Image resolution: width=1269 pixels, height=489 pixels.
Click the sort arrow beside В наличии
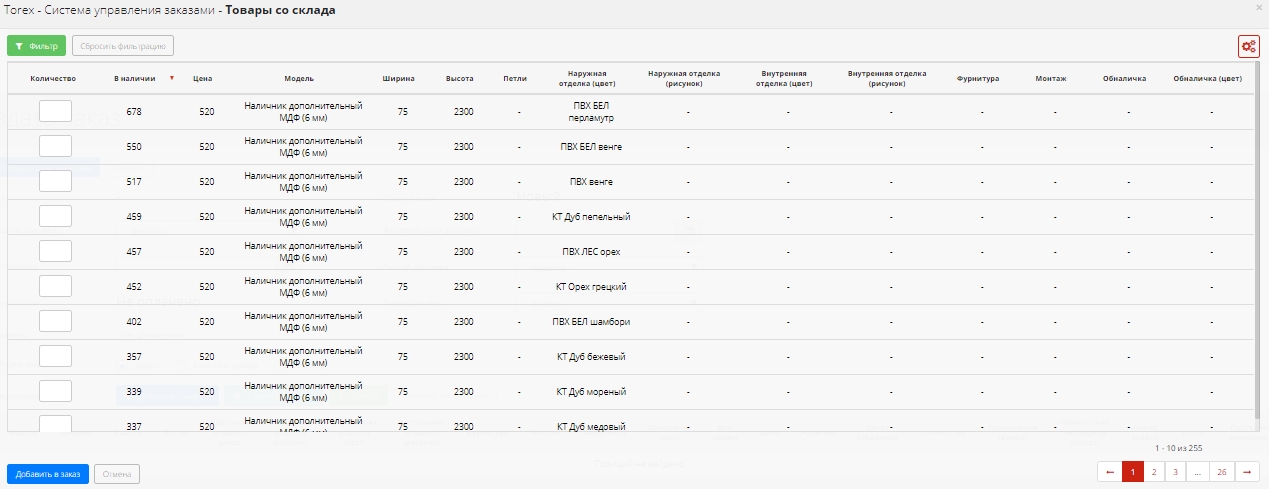172,78
